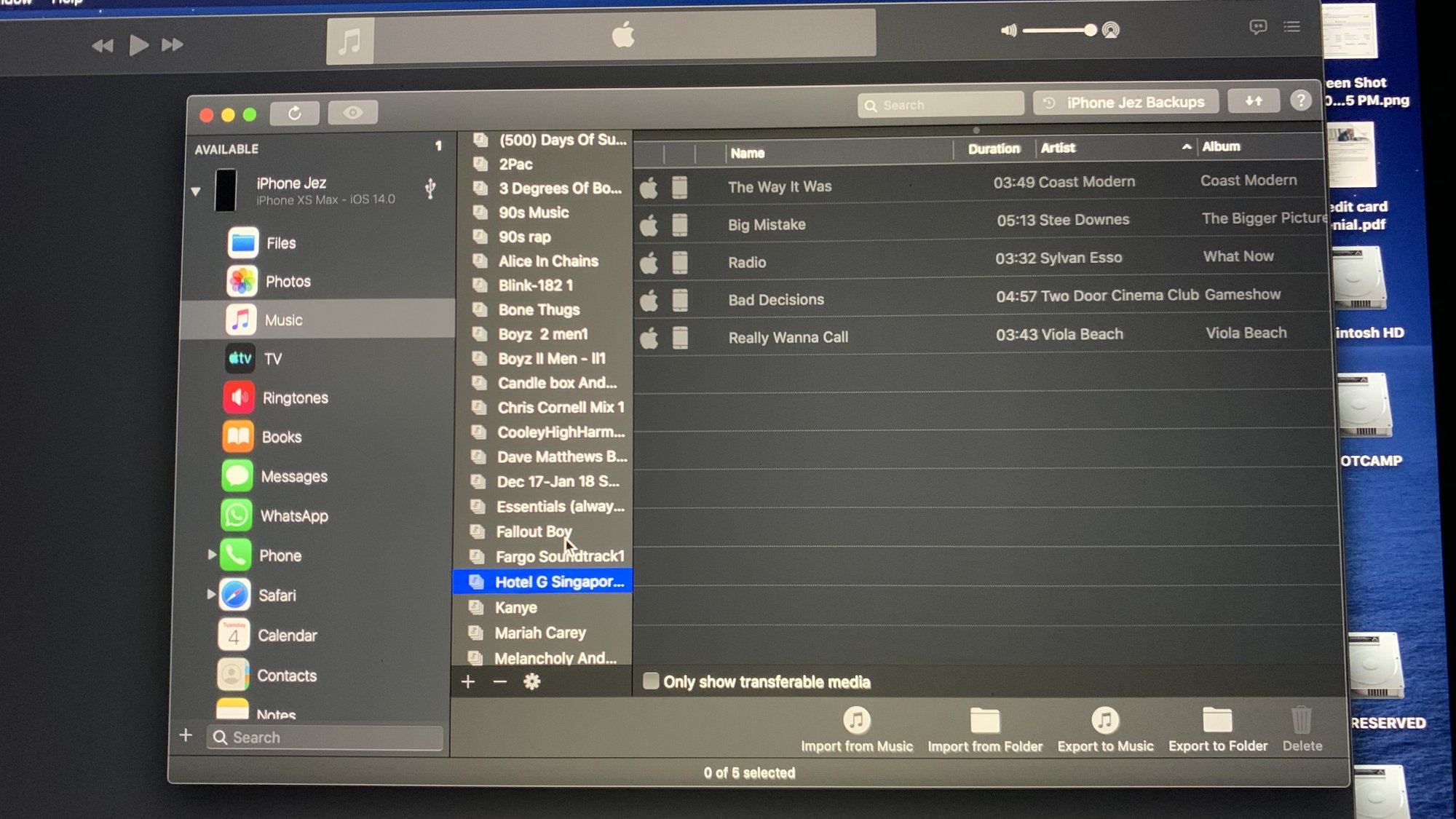Enable Only show transferable media checkbox
The image size is (1456, 819).
click(651, 681)
